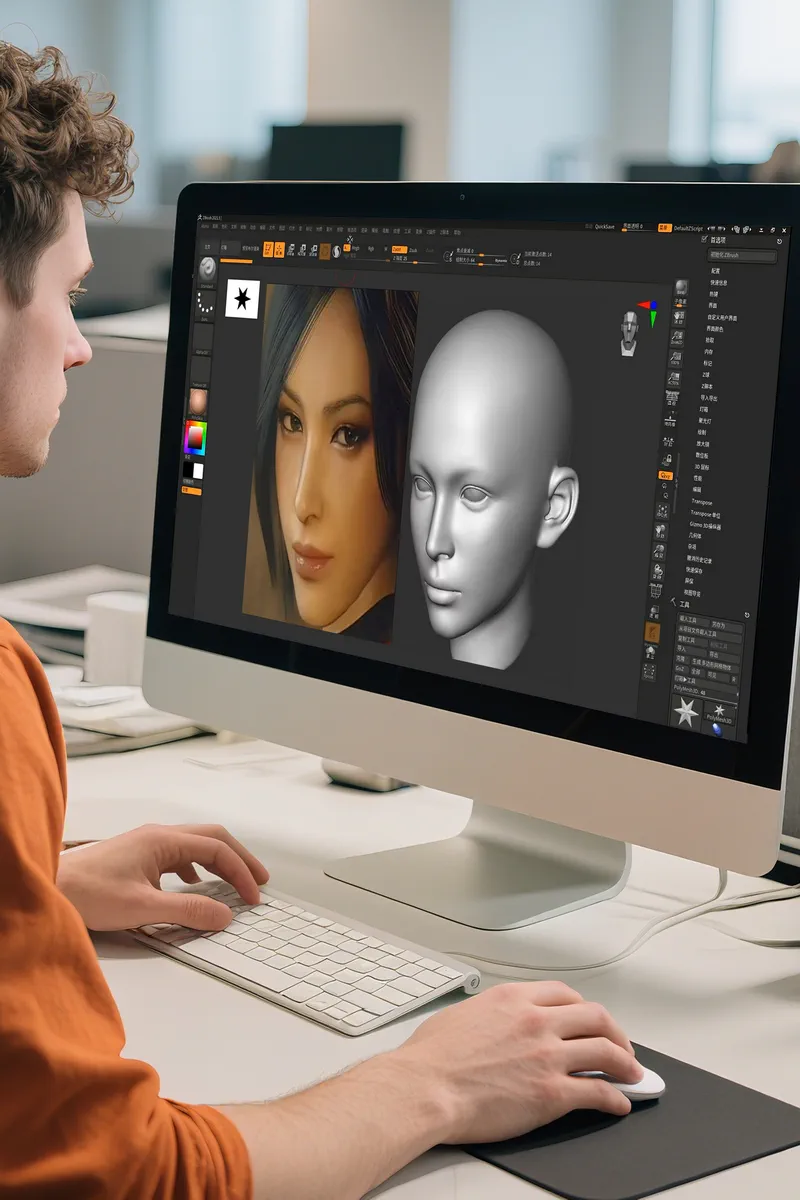Open the 工具 palette header
Viewport: 800px width, 1200px height.
685,604
